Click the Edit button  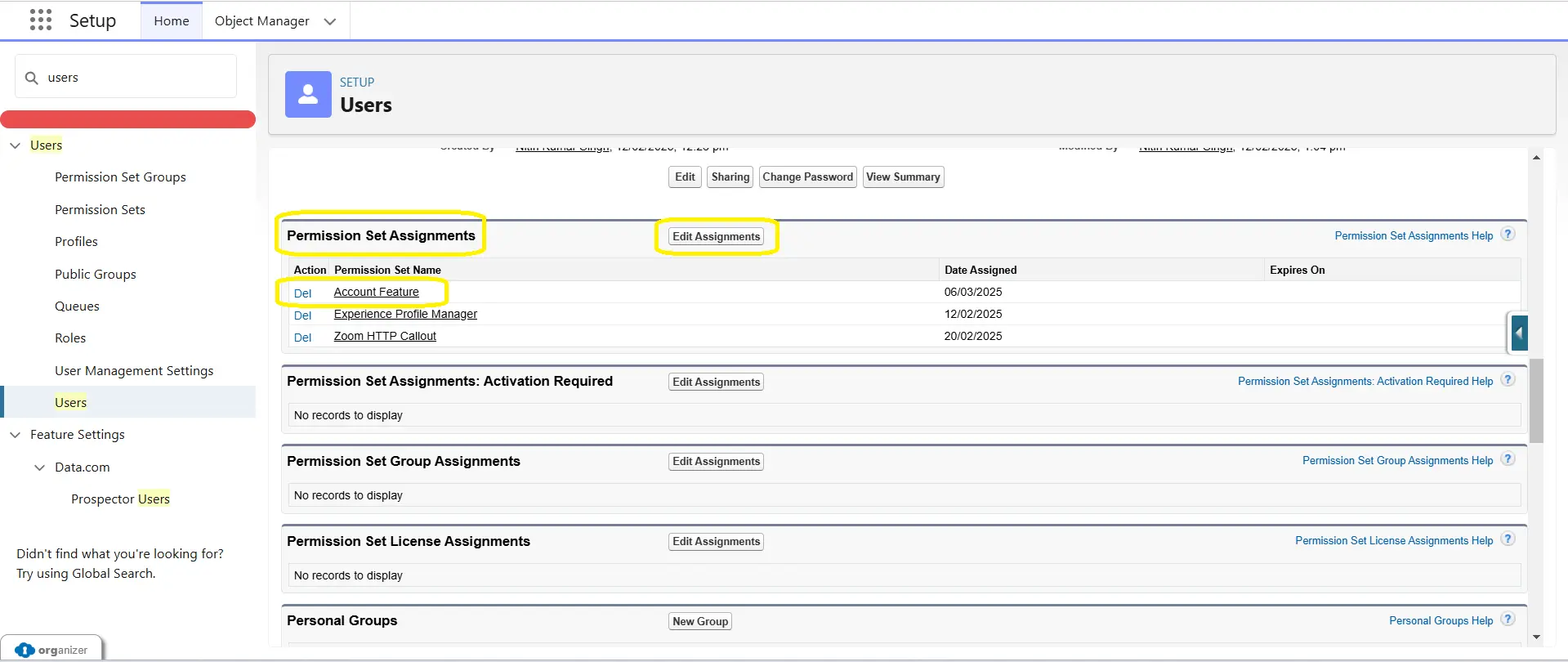coord(685,177)
